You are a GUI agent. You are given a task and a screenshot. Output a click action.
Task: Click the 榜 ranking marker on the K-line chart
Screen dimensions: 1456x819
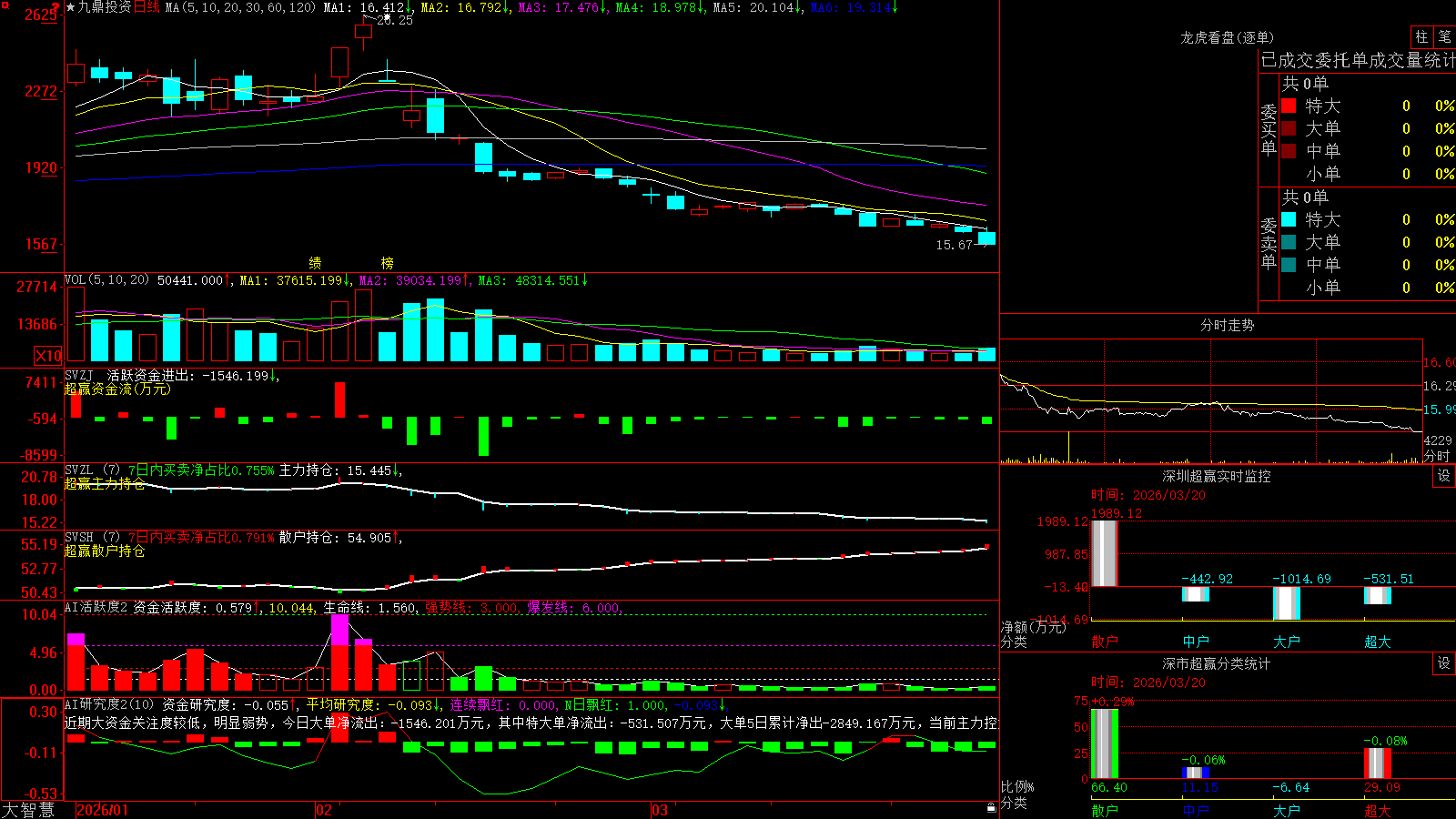387,263
